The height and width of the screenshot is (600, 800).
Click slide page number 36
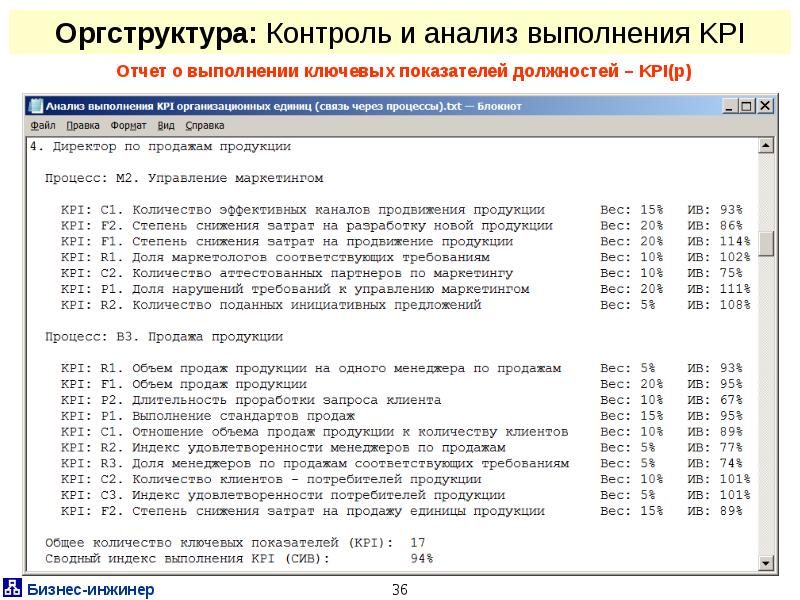[x=400, y=589]
